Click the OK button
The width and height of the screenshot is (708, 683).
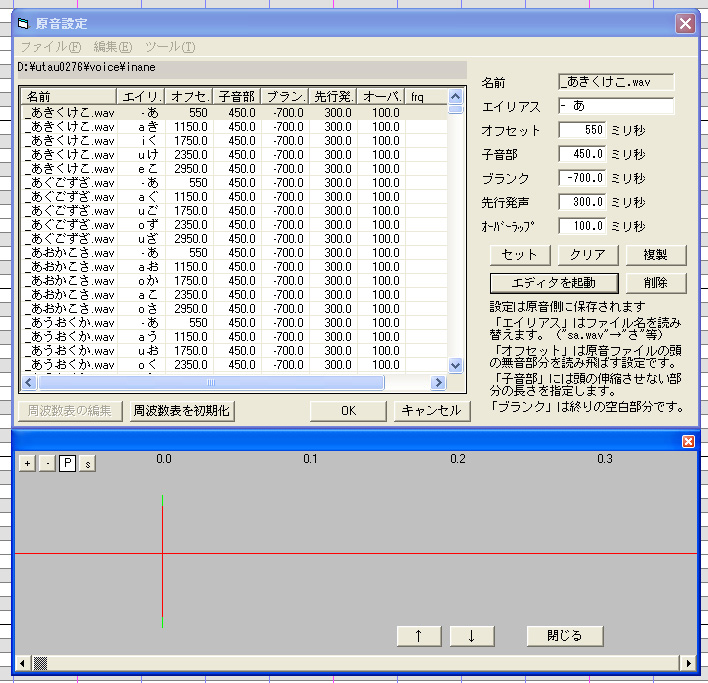click(348, 411)
